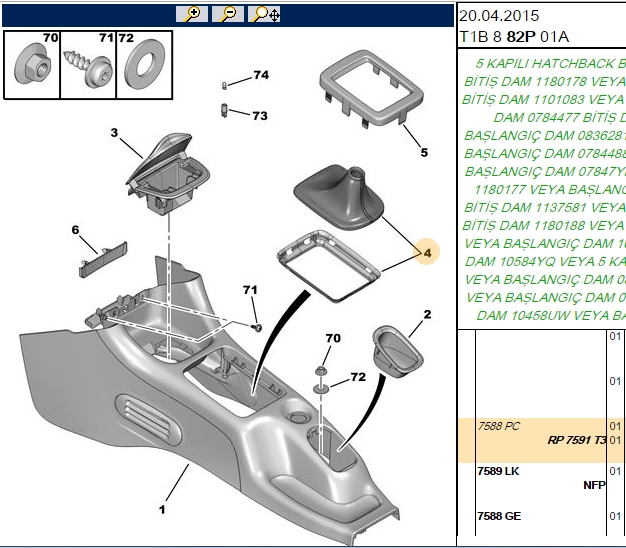Viewport: 626px width, 548px height.
Task: Click quantity 01 in the 7588 GE row
Action: (615, 516)
